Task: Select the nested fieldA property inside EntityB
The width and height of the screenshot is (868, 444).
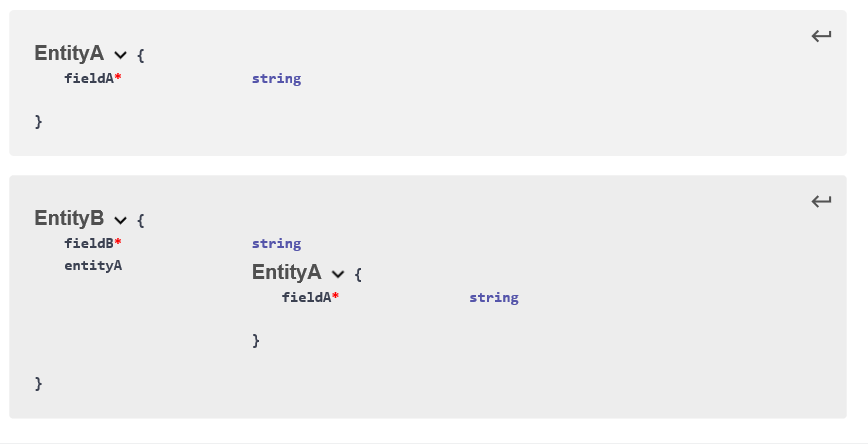Action: [x=307, y=297]
